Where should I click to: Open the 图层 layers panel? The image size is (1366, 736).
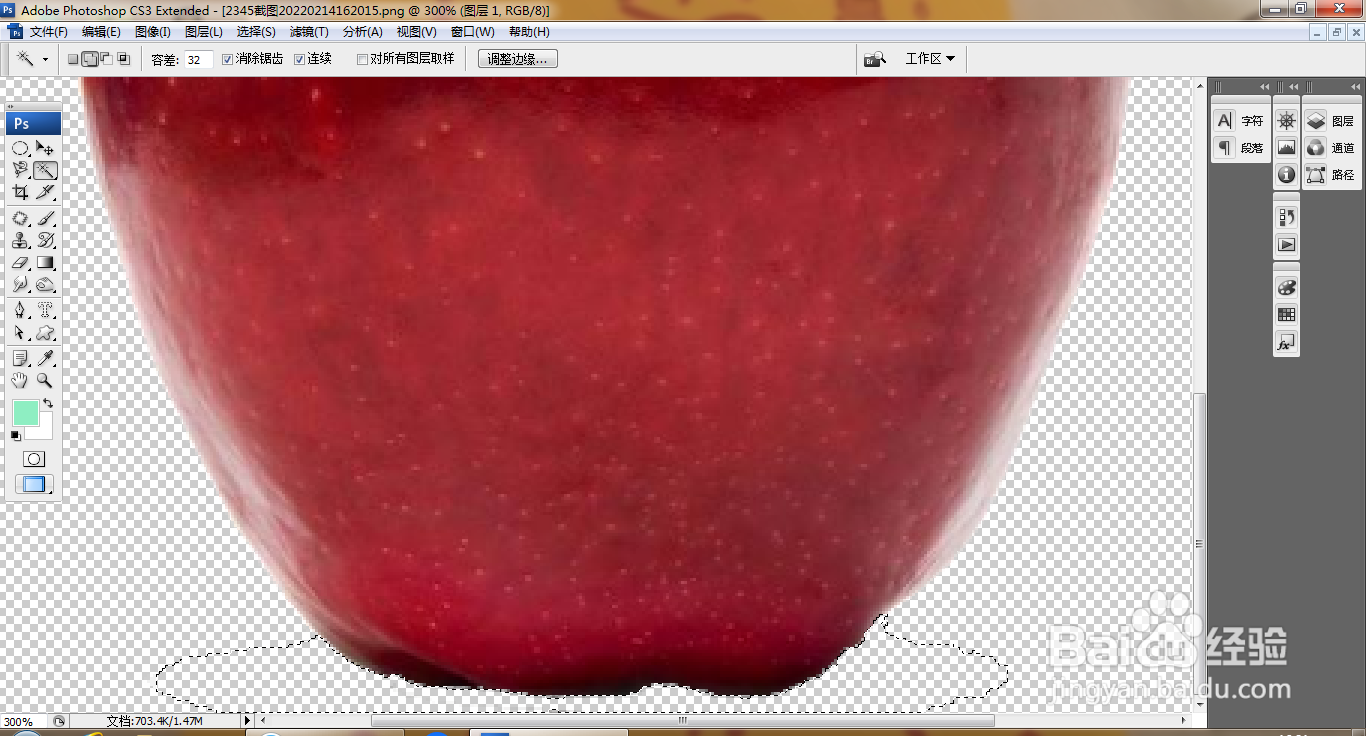click(1331, 121)
